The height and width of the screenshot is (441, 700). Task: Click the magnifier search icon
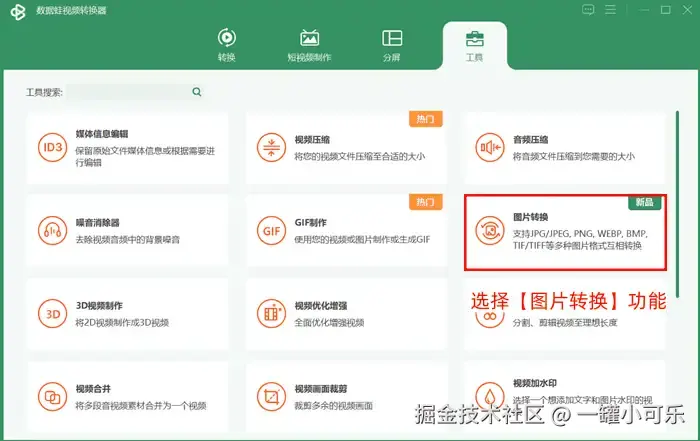[x=197, y=92]
